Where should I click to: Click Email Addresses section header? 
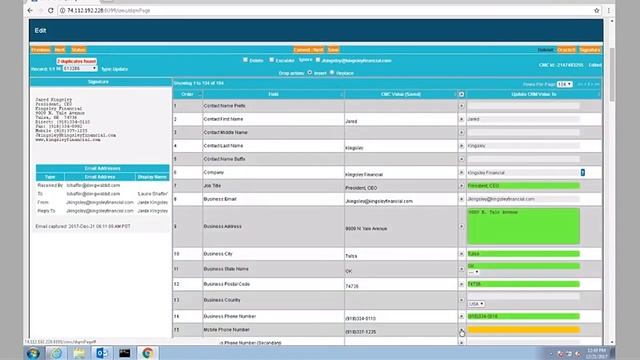(102, 168)
